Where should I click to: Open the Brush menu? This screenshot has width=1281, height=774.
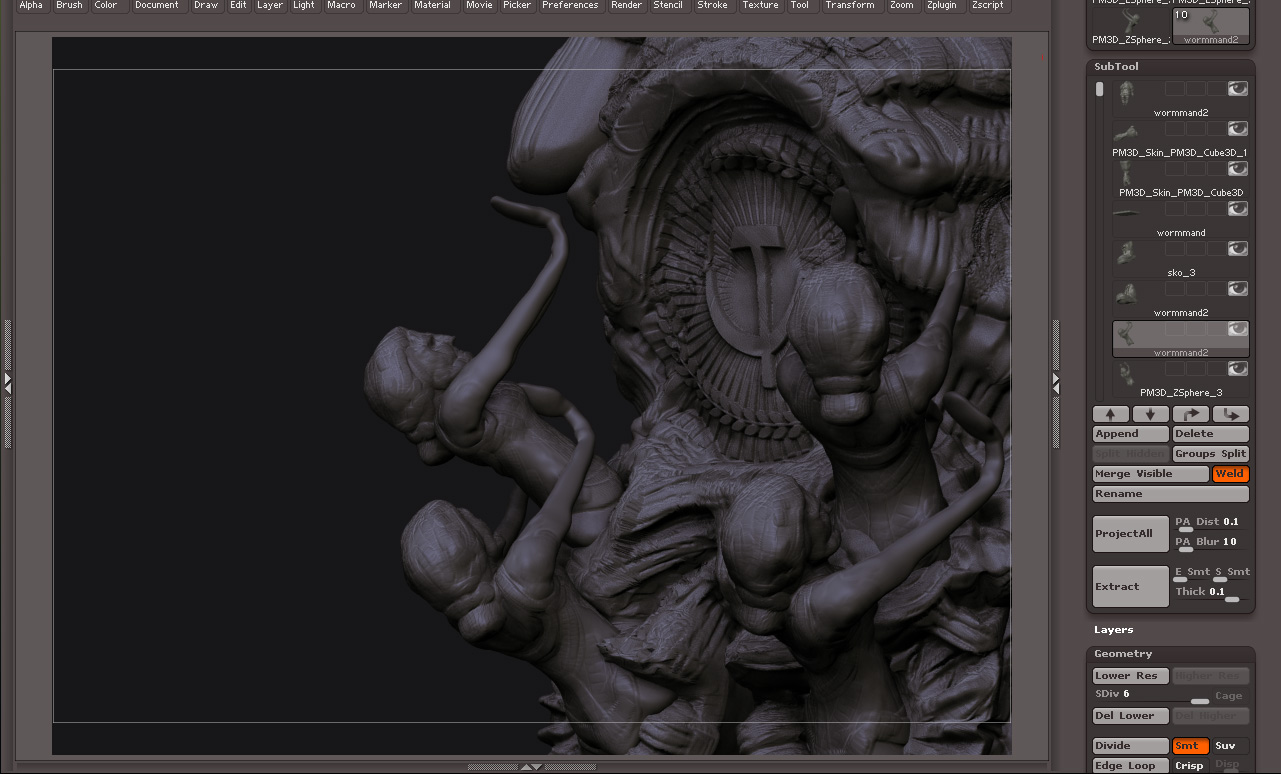pos(70,6)
